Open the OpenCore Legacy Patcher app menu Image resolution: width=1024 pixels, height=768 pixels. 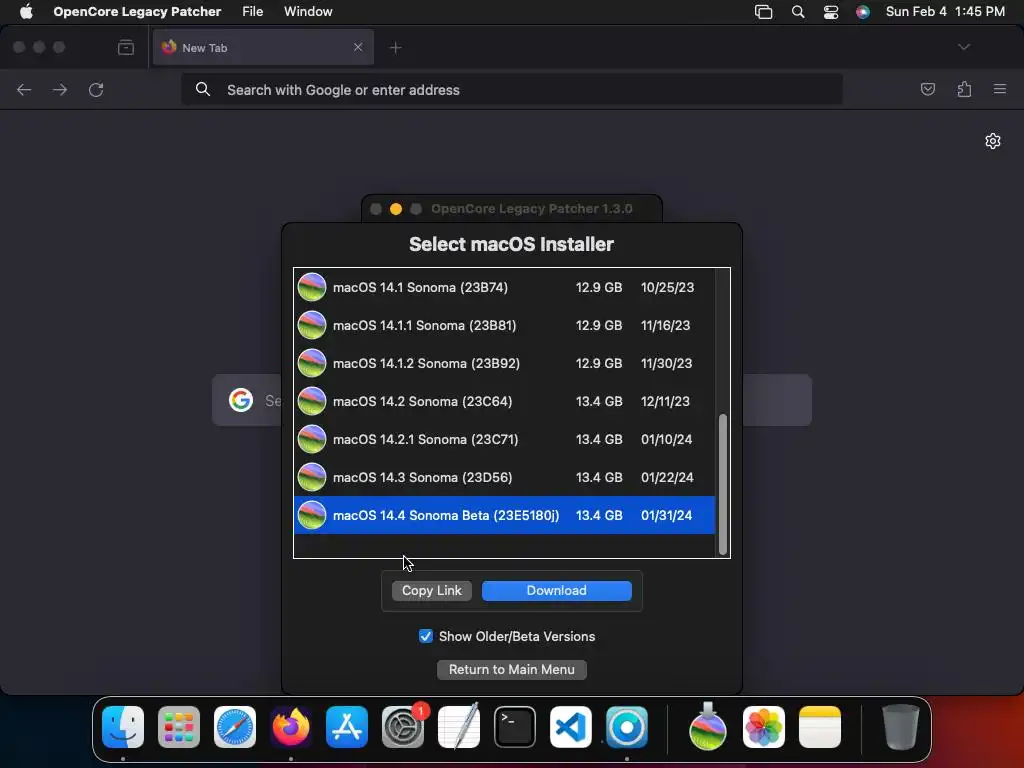click(137, 12)
